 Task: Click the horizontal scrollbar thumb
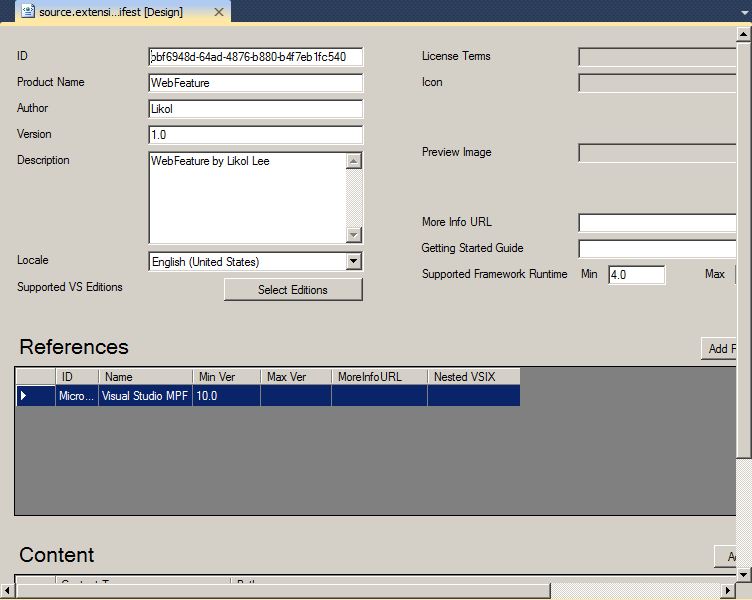(x=283, y=590)
